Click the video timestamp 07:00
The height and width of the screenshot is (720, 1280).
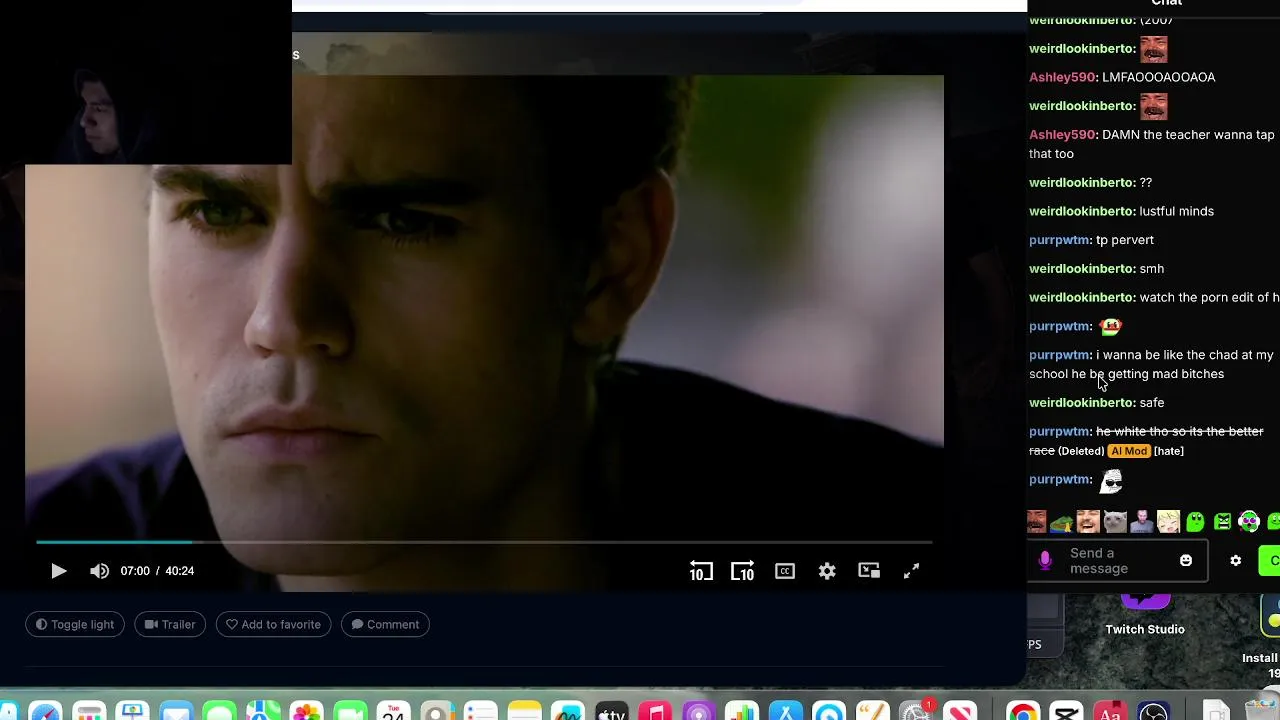135,571
